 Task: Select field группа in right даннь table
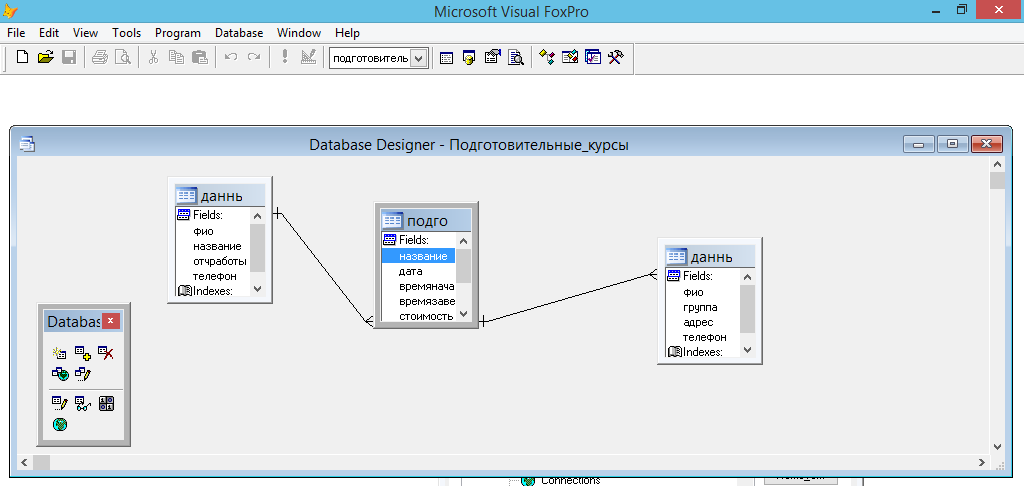700,307
